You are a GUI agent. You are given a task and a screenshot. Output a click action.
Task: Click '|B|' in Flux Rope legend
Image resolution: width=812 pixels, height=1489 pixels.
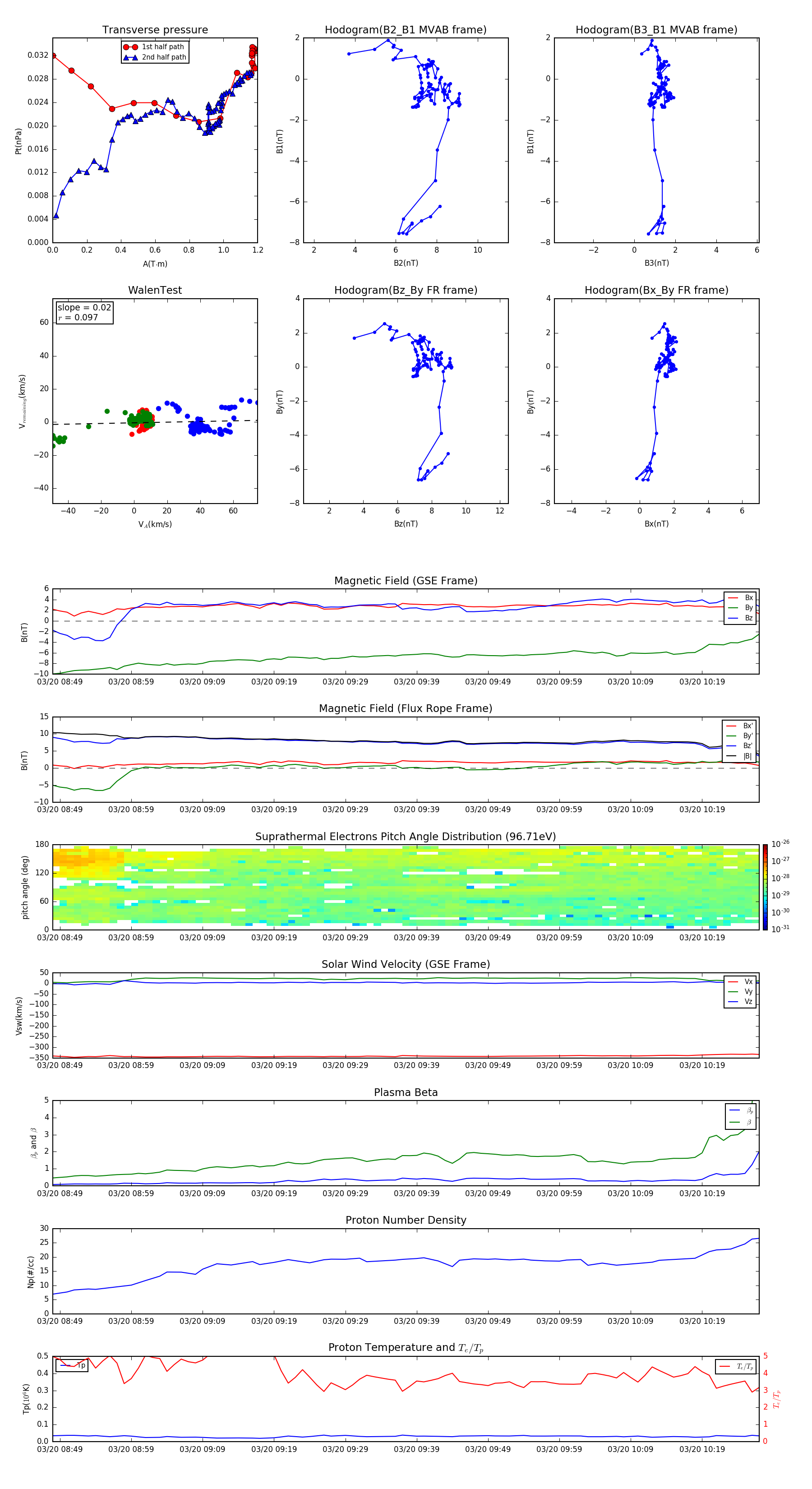tap(740, 756)
